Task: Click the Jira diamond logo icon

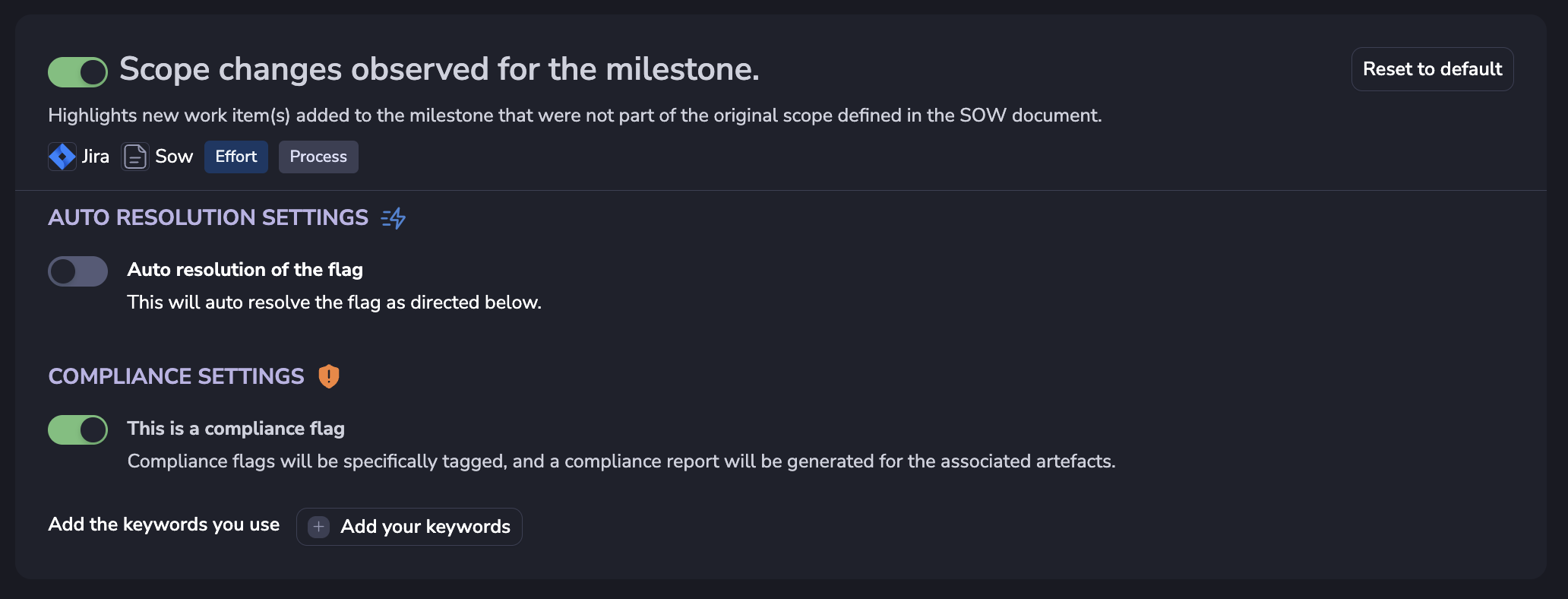Action: [62, 157]
